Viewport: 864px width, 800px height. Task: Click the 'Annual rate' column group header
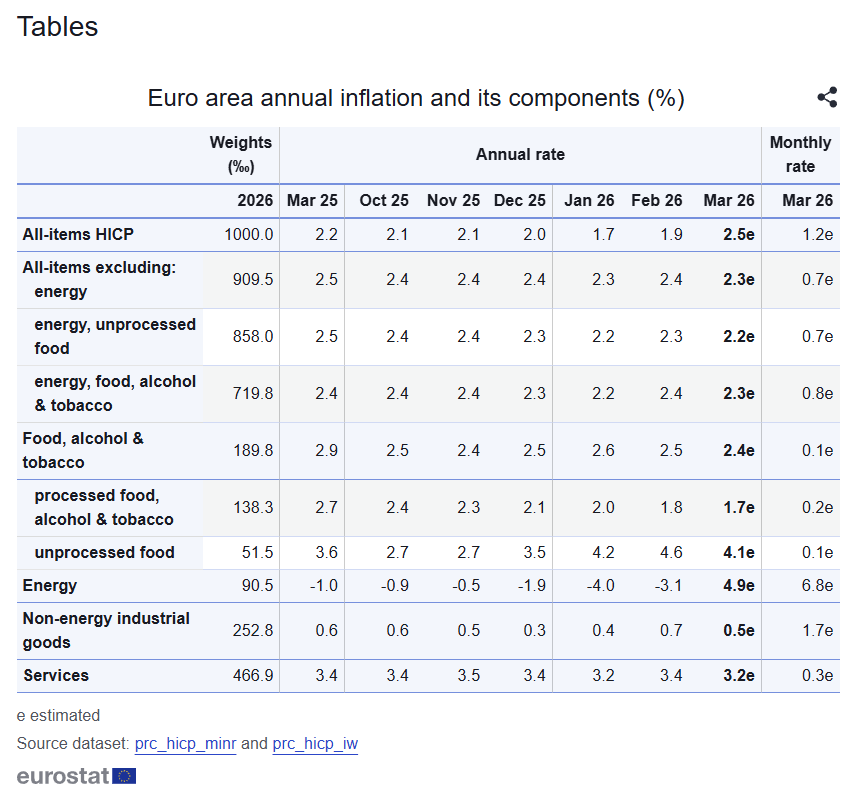pyautogui.click(x=520, y=154)
